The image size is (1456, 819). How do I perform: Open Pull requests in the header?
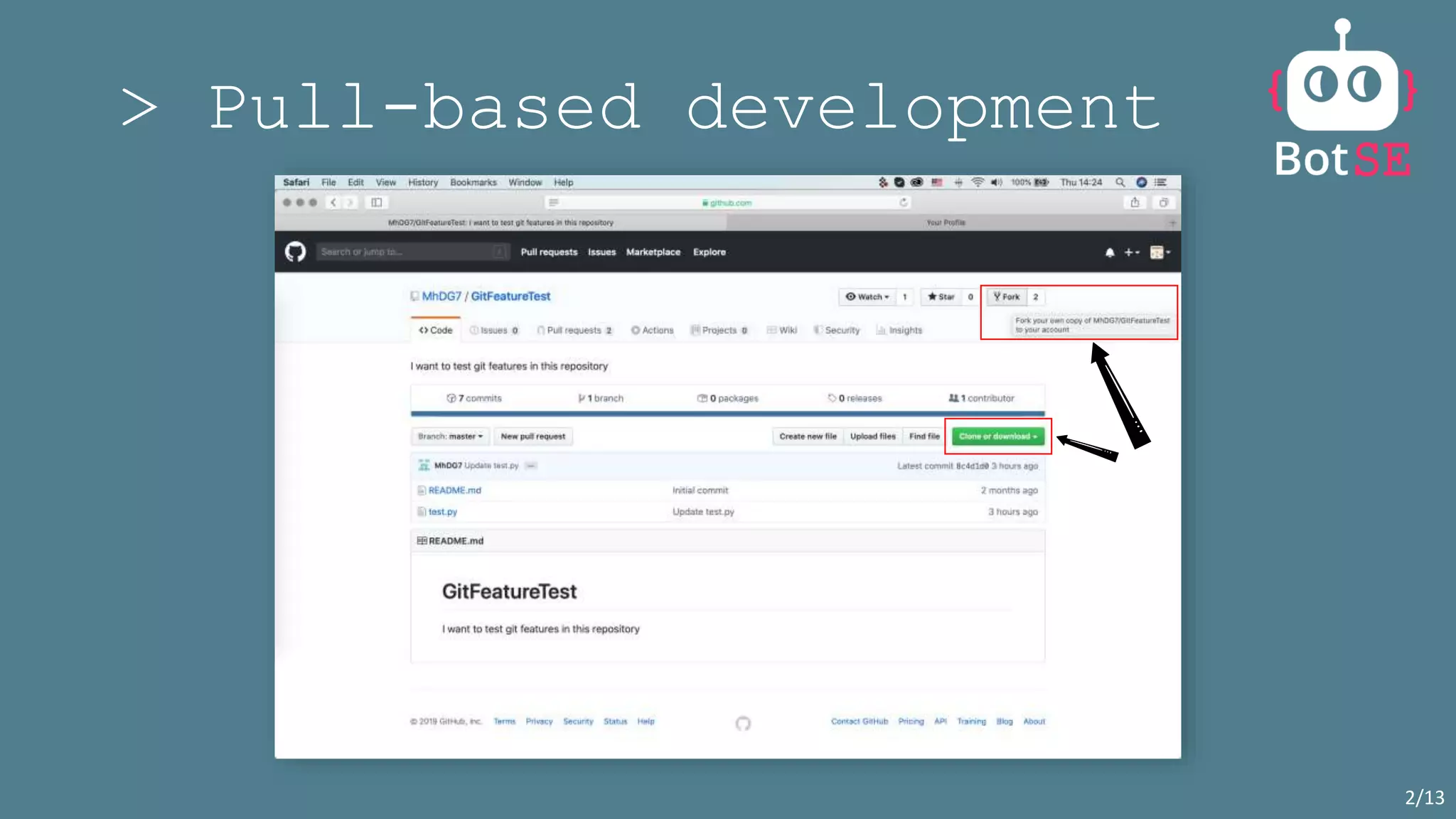coord(549,252)
